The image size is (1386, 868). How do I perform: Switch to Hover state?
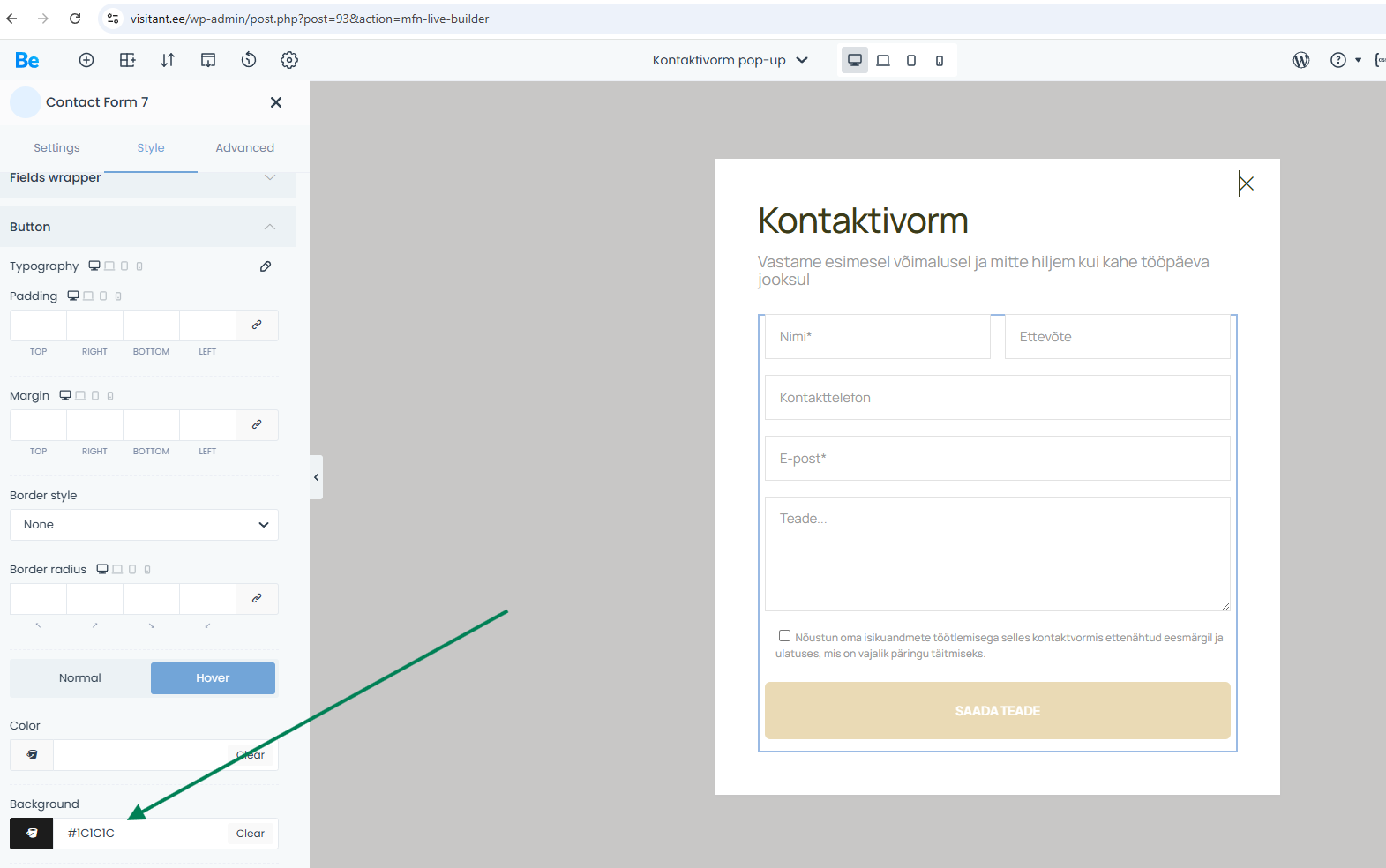213,678
